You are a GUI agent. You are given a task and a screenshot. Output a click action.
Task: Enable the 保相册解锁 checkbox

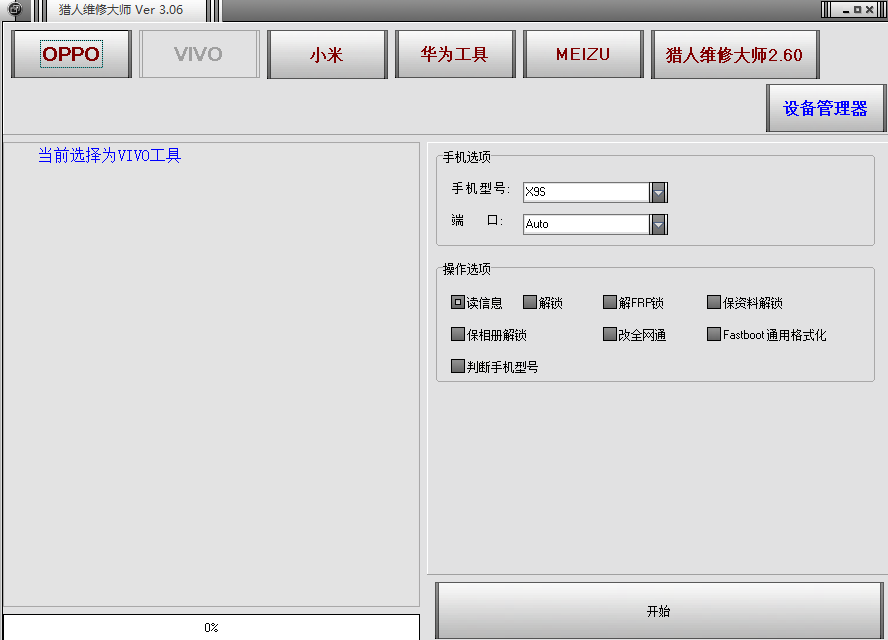(x=458, y=334)
